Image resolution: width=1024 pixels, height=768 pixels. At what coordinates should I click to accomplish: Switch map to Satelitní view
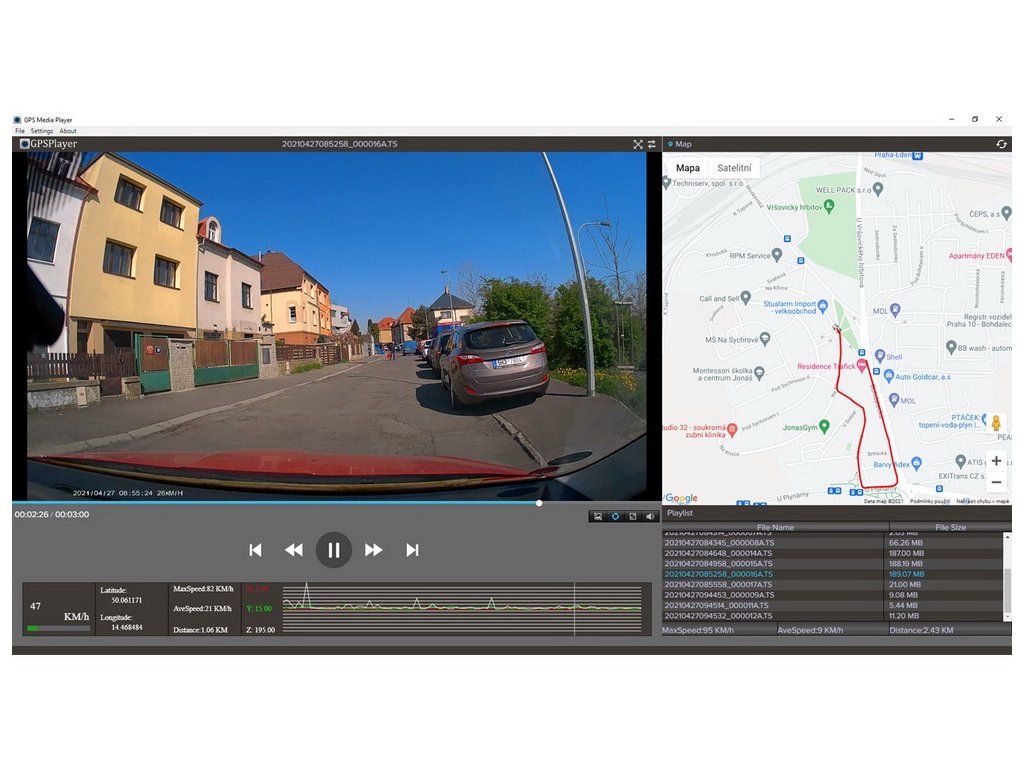click(x=735, y=168)
